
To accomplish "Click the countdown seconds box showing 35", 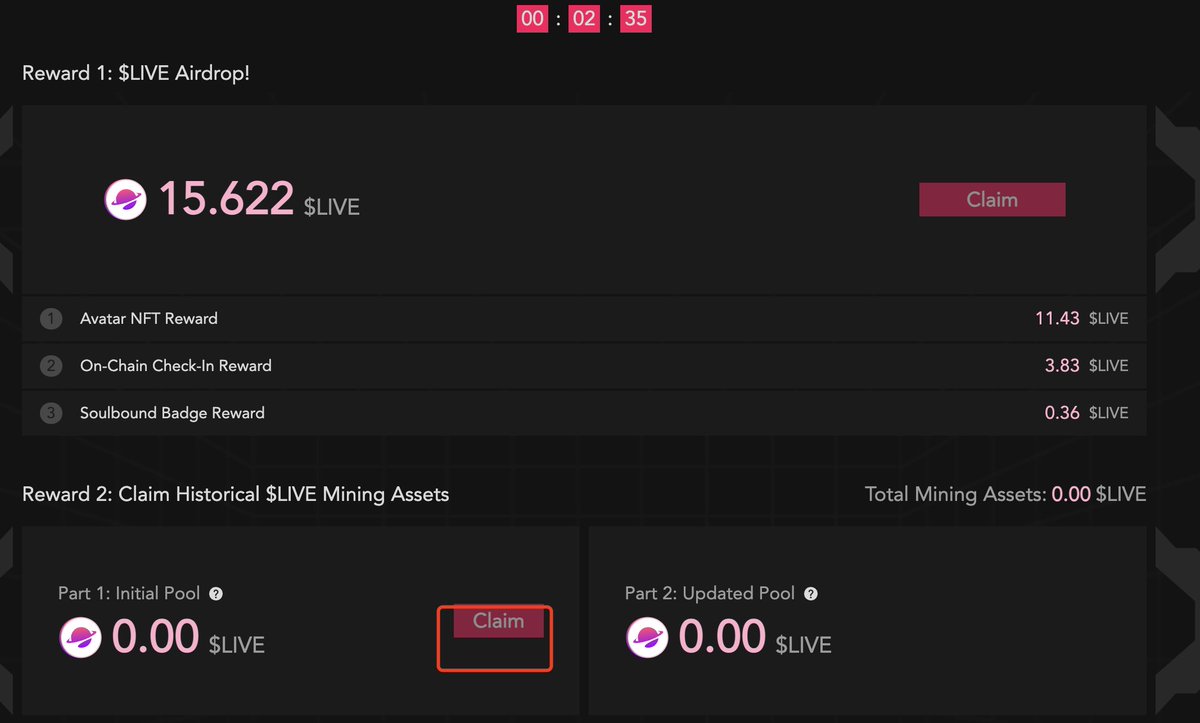I will (636, 19).
